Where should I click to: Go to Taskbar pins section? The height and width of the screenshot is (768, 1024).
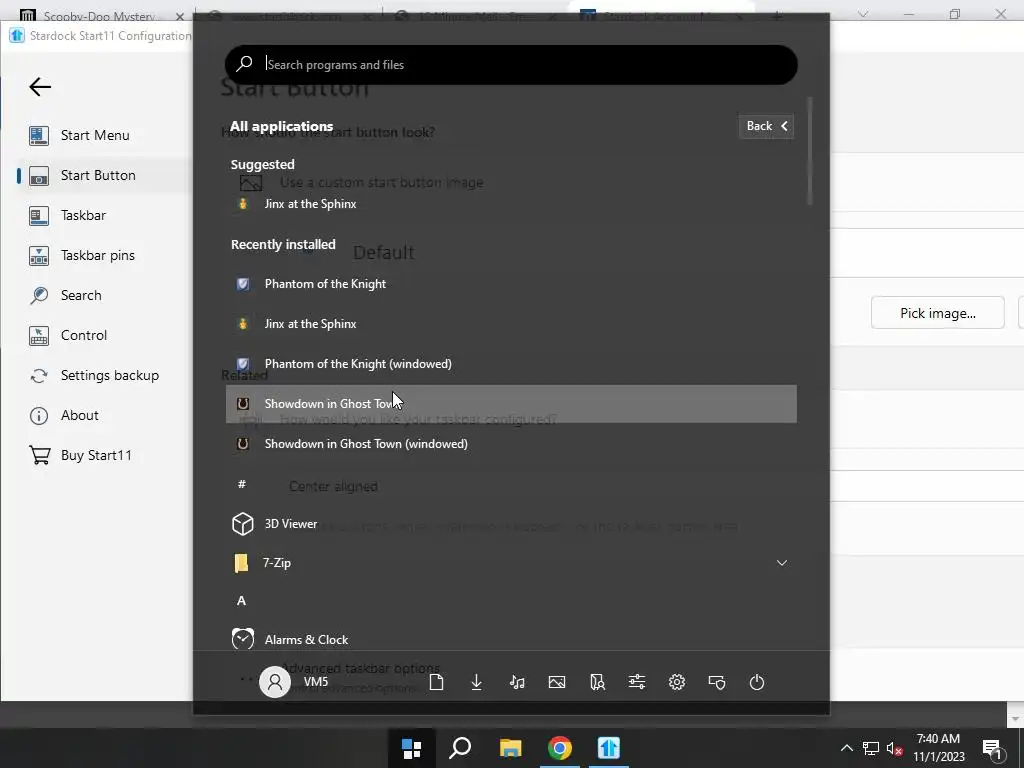[x=97, y=255]
